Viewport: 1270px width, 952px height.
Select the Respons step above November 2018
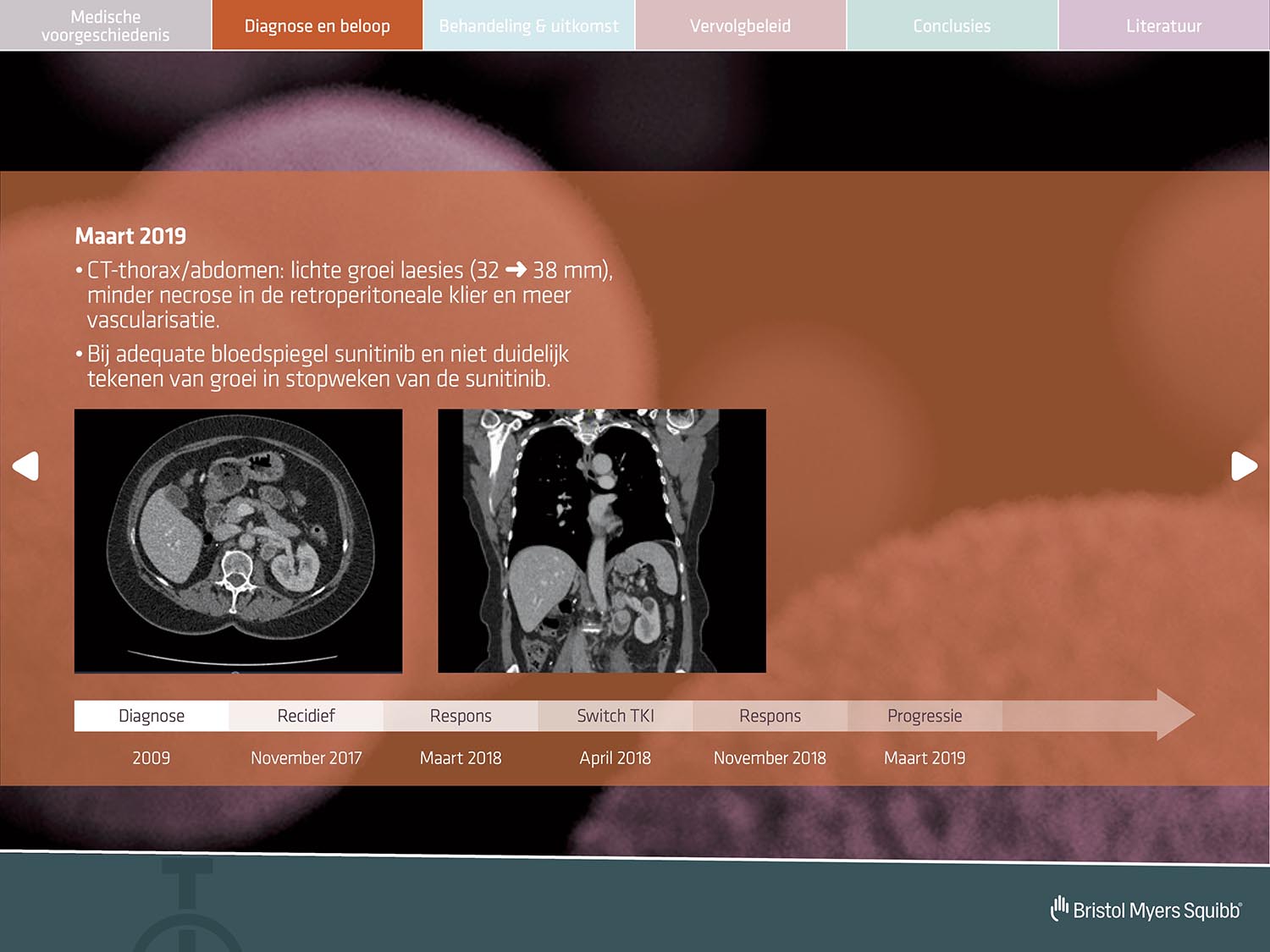coord(770,716)
